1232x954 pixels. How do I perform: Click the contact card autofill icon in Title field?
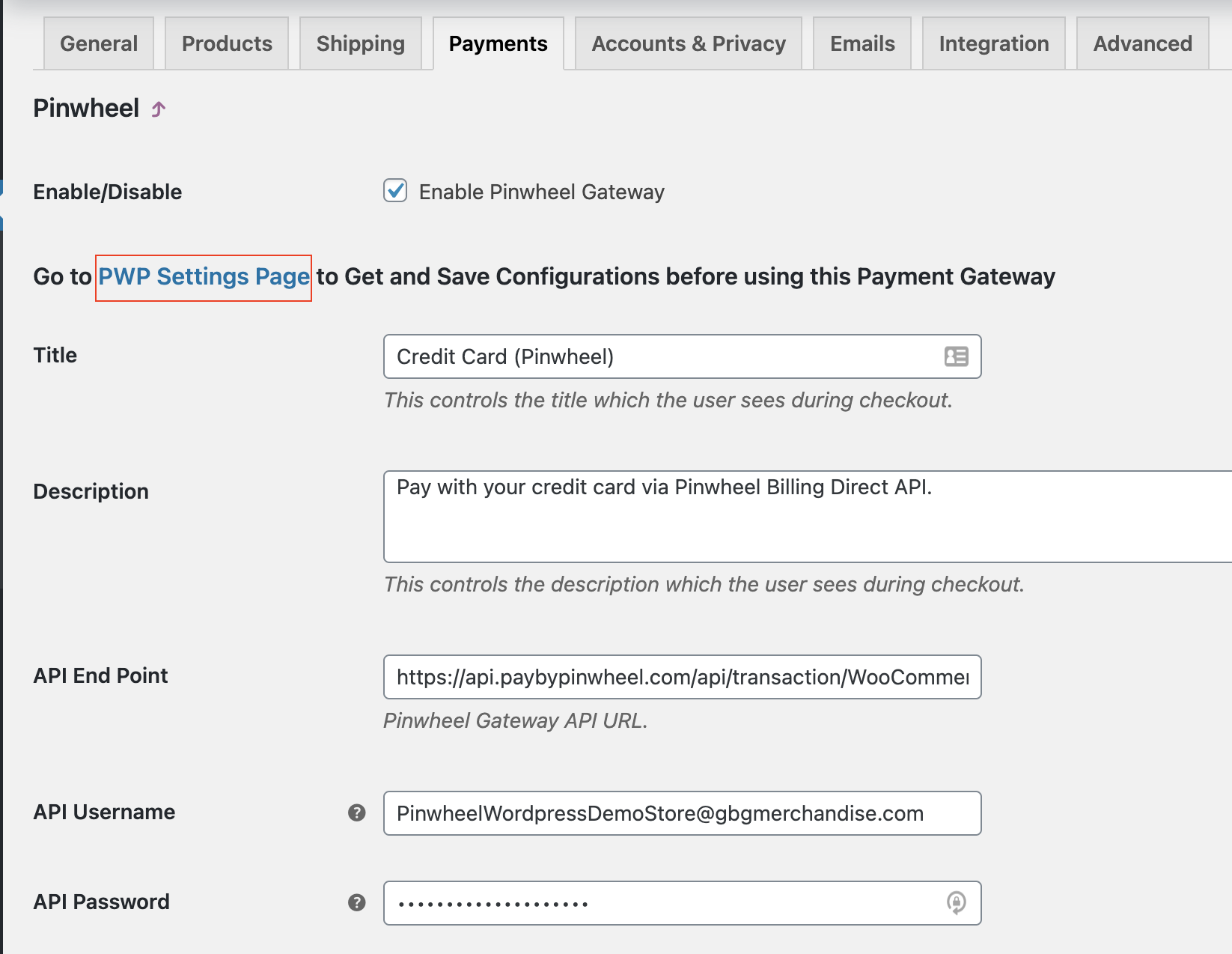pos(956,356)
